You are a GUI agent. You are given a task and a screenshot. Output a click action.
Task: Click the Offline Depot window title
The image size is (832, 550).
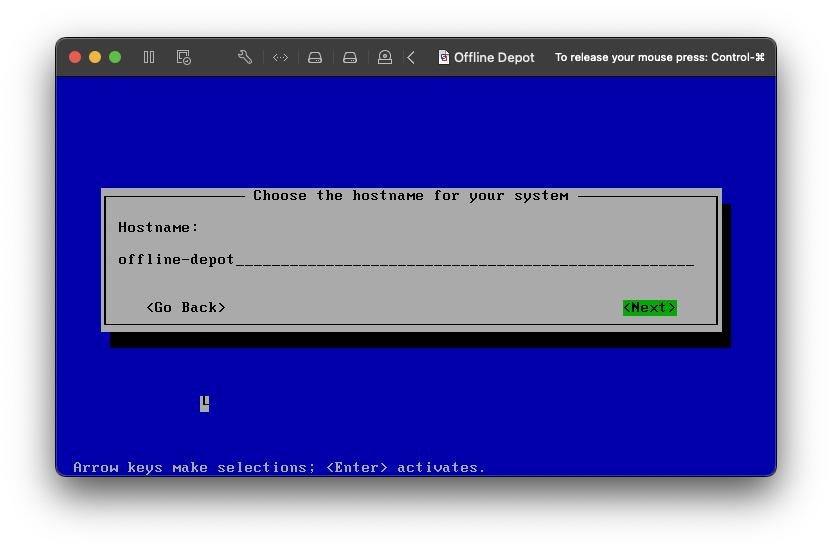(x=494, y=57)
